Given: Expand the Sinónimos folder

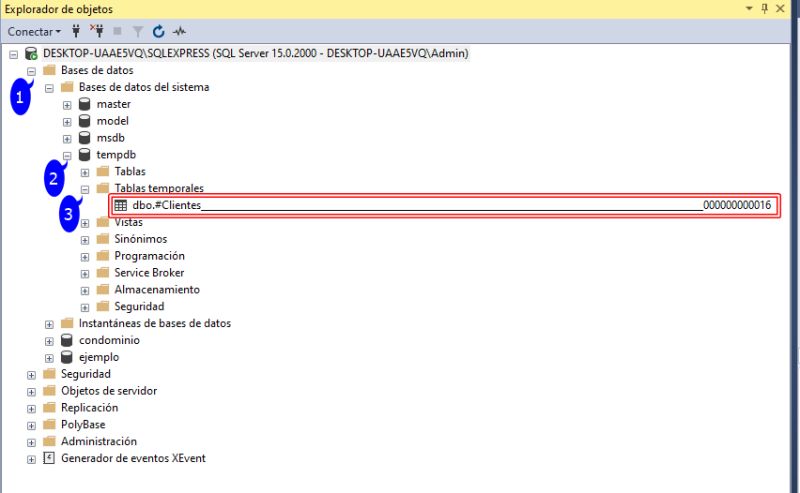Looking at the screenshot, I should (x=85, y=240).
